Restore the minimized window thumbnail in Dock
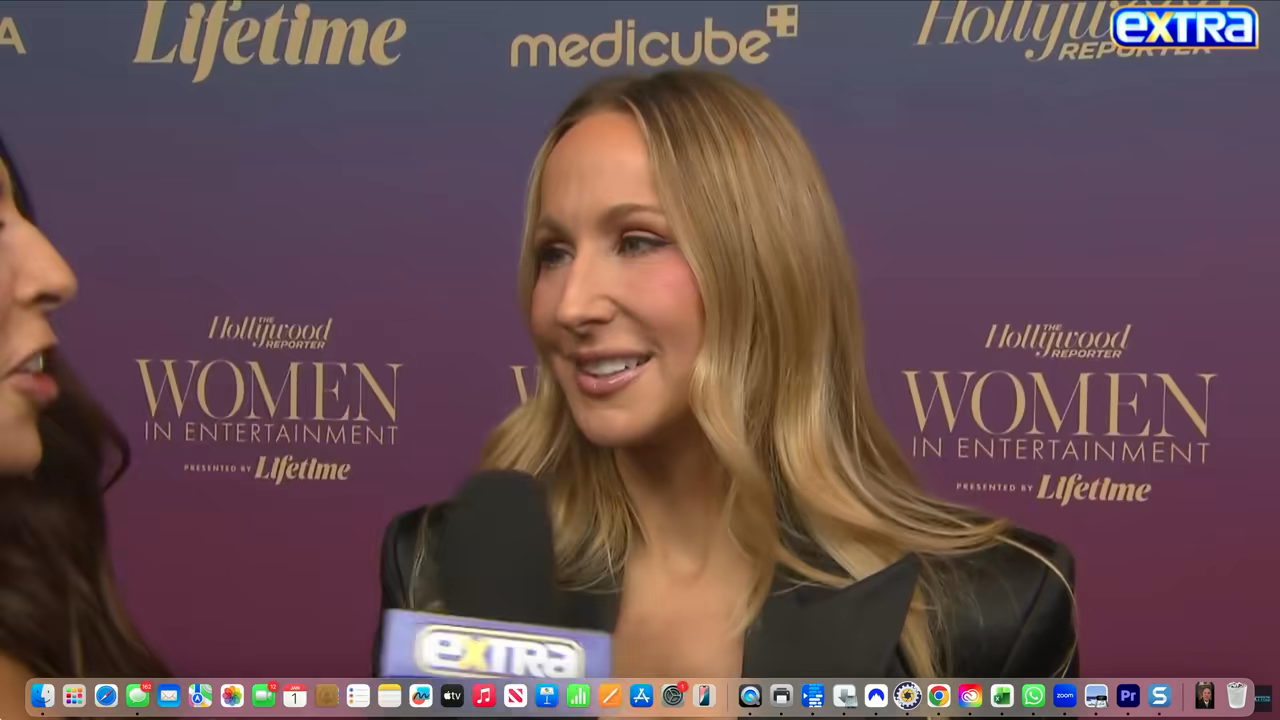The image size is (1280, 720). [x=1205, y=696]
